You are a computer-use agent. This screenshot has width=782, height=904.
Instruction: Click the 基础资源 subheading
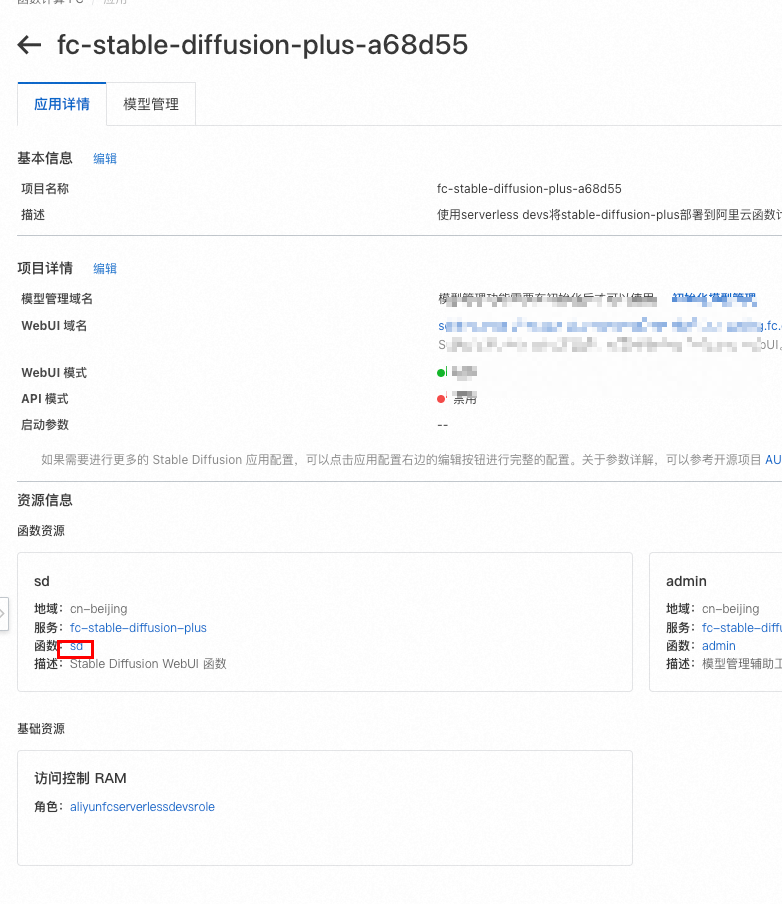pos(41,729)
